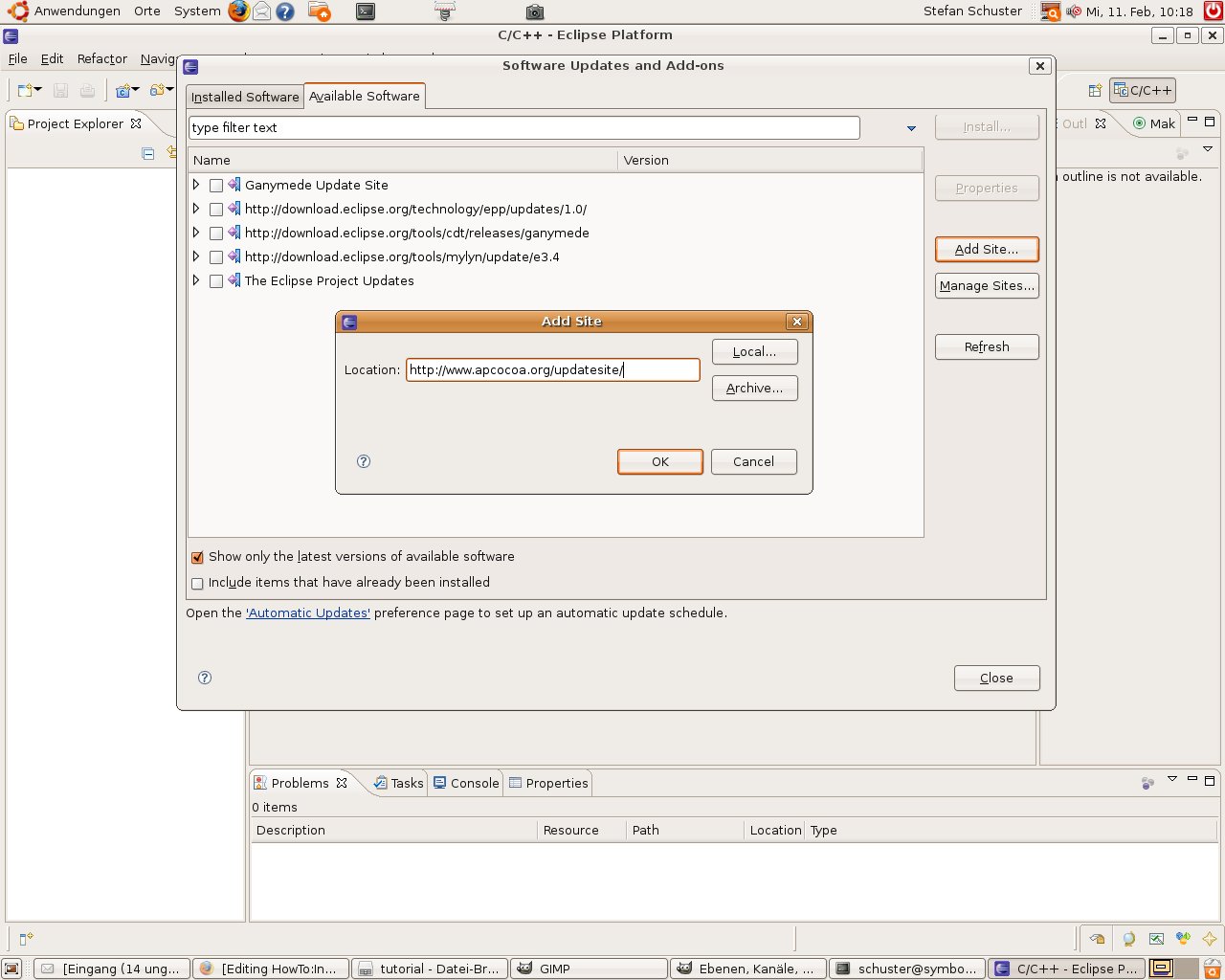Click the trash icon in bottom panel
This screenshot has height=980, width=1225.
[1213, 969]
